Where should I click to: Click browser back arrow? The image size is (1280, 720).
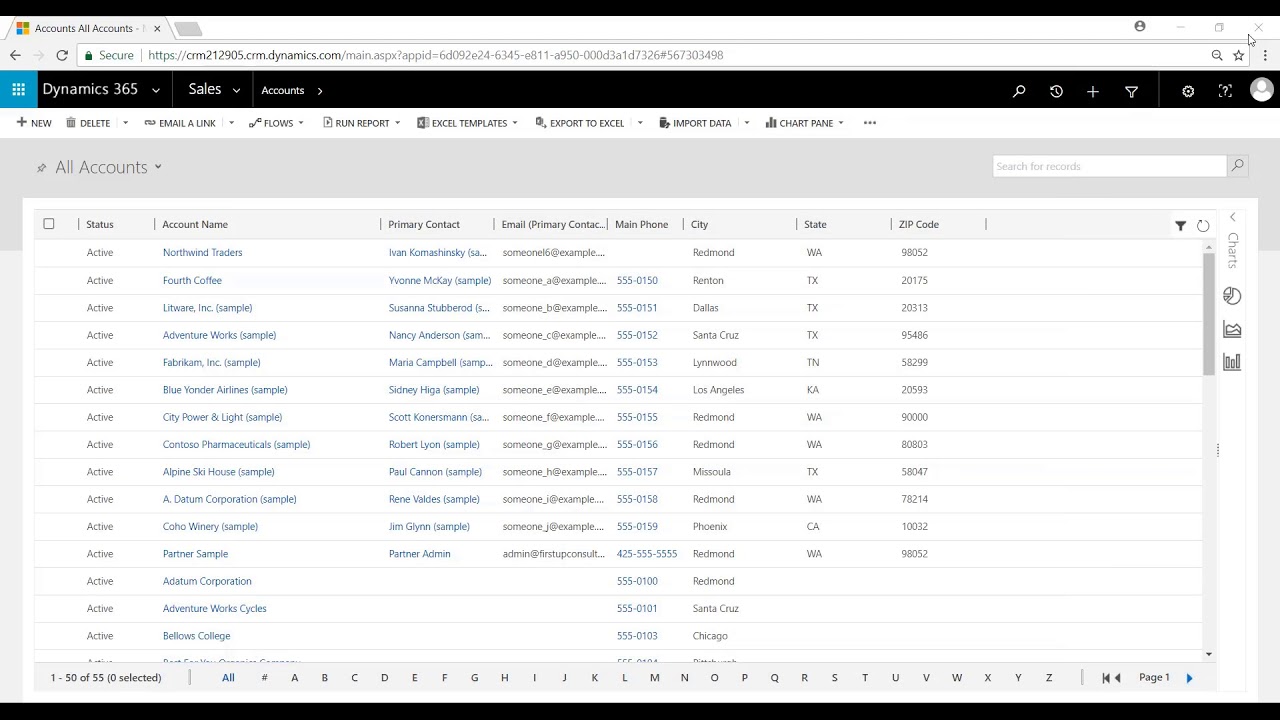coord(15,55)
